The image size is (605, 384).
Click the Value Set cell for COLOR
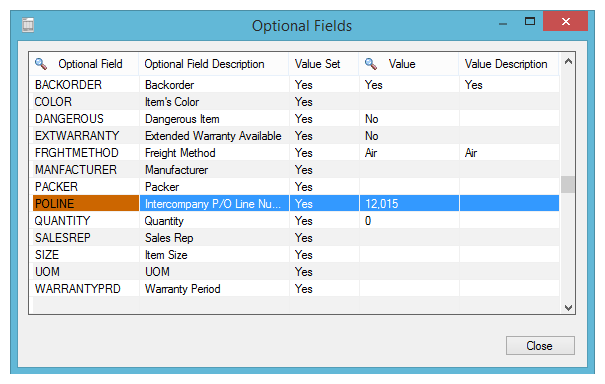click(x=324, y=101)
